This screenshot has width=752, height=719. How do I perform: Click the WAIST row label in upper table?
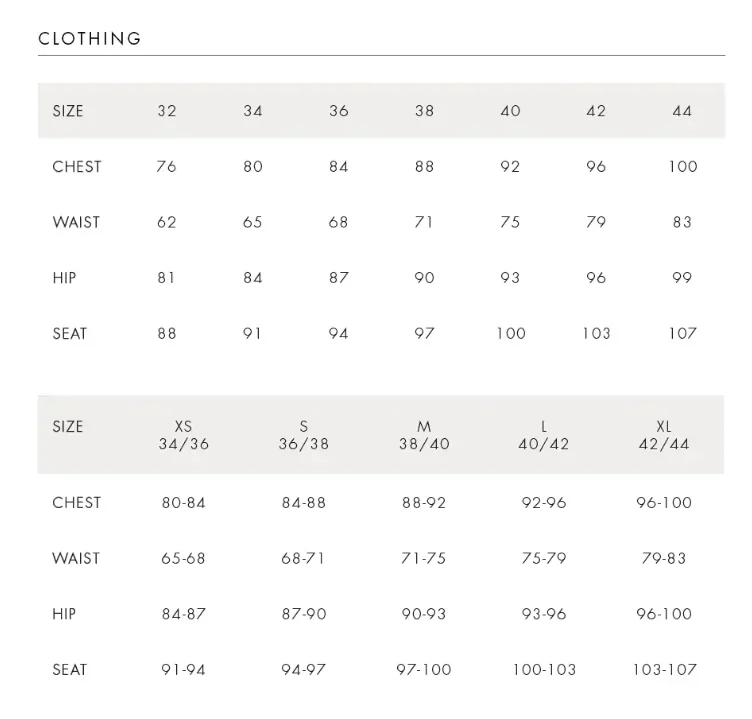tap(76, 222)
